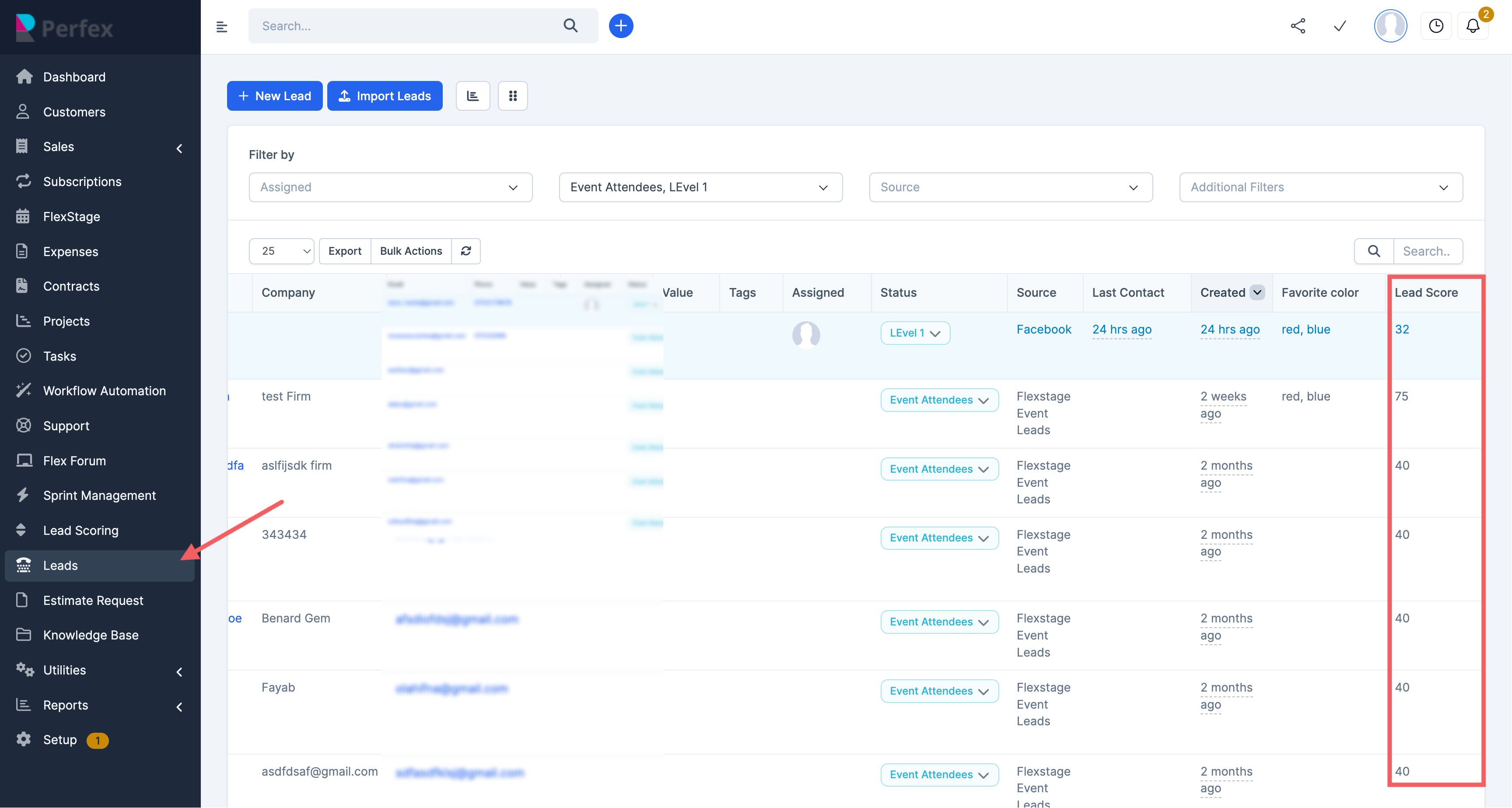Change the 25 page length selector
This screenshot has width=1512, height=808.
click(x=281, y=251)
